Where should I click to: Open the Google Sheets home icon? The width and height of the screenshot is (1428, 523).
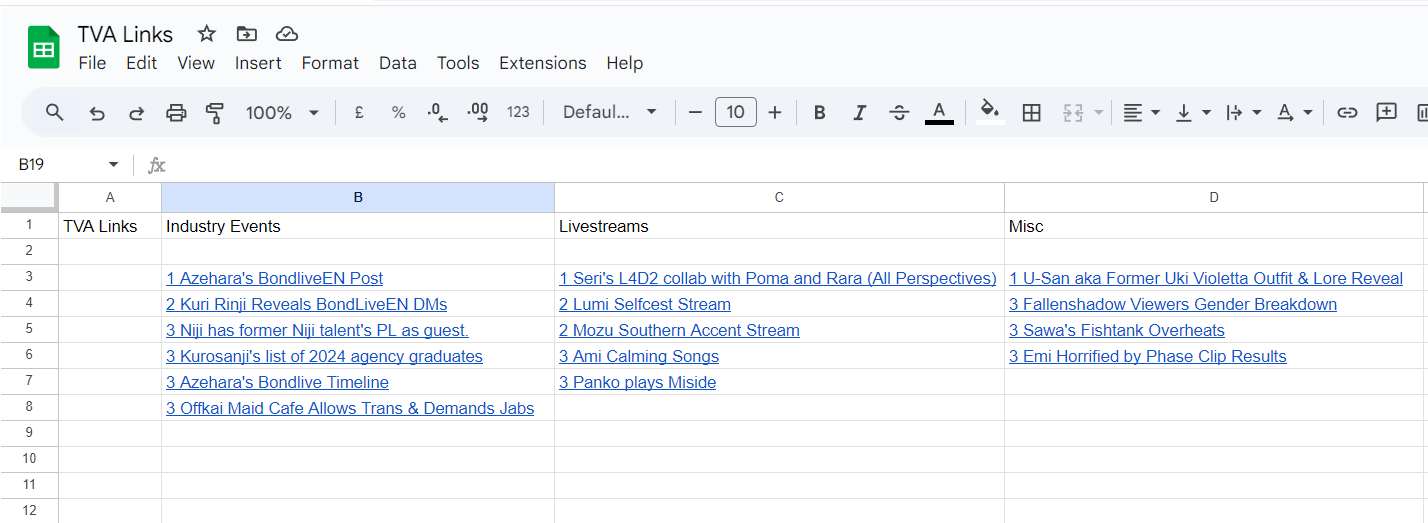[x=44, y=48]
